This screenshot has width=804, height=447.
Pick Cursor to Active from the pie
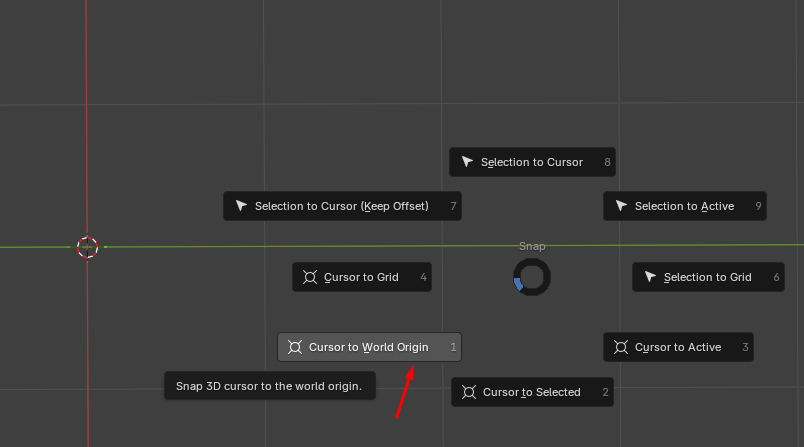[678, 347]
